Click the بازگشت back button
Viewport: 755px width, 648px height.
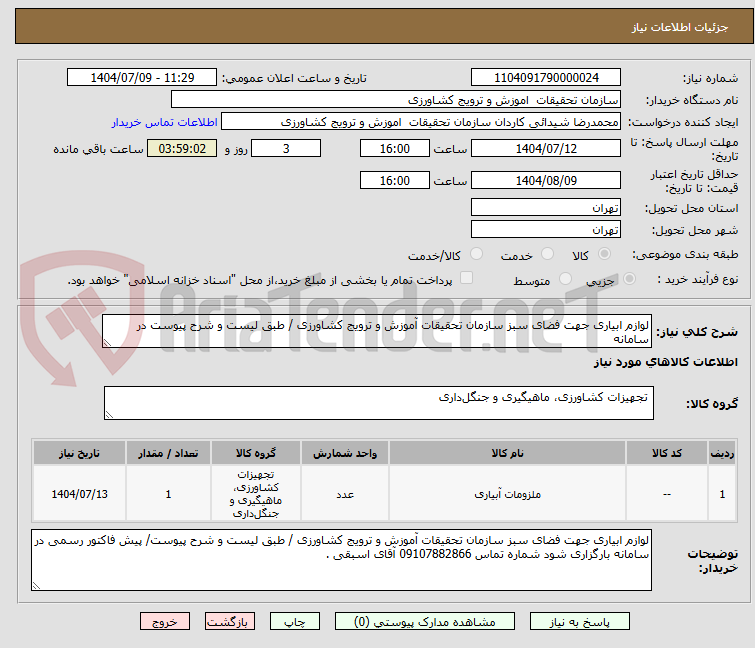(x=231, y=621)
